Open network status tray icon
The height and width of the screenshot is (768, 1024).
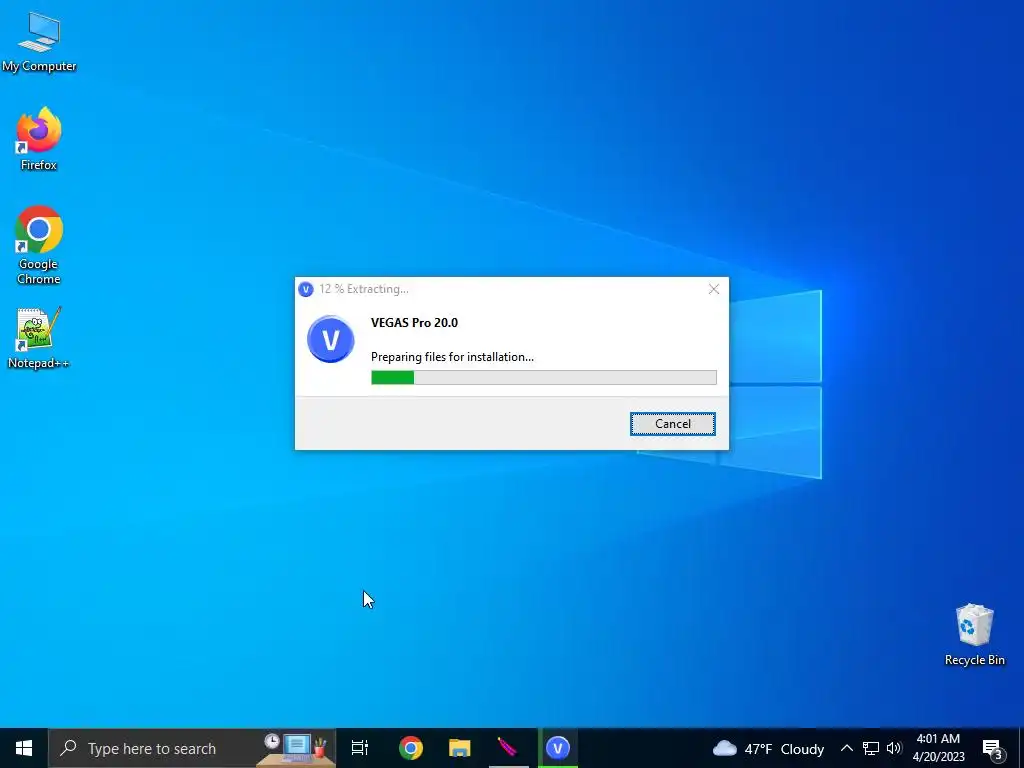pyautogui.click(x=871, y=748)
